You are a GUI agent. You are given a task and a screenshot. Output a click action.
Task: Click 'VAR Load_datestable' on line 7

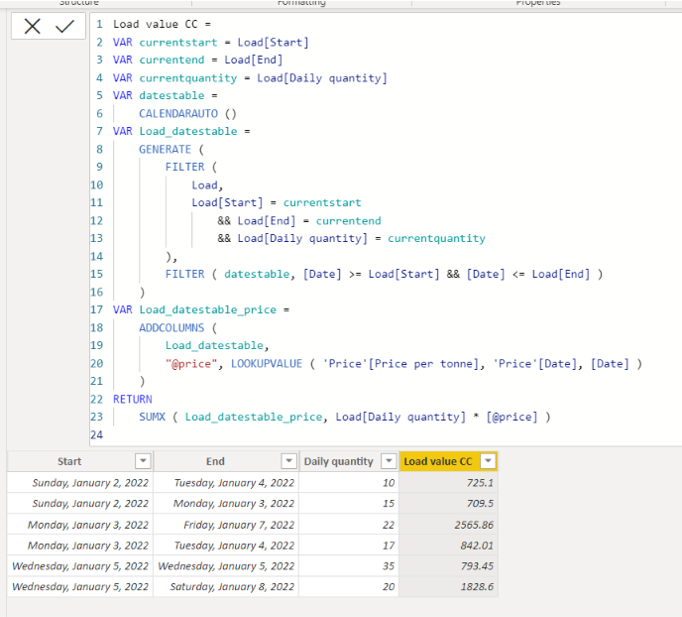pyautogui.click(x=175, y=131)
